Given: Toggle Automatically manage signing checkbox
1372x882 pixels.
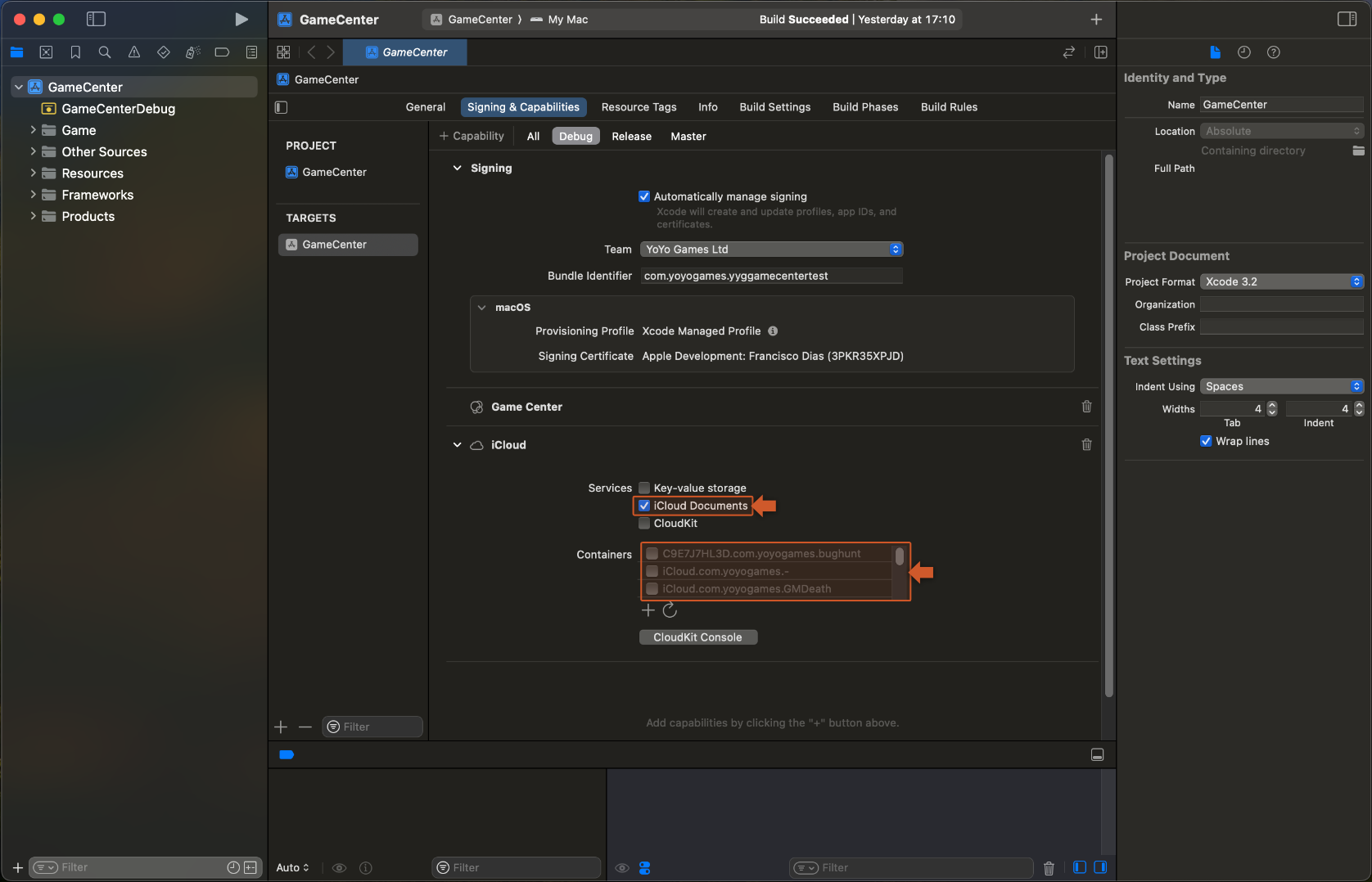Looking at the screenshot, I should coord(644,196).
